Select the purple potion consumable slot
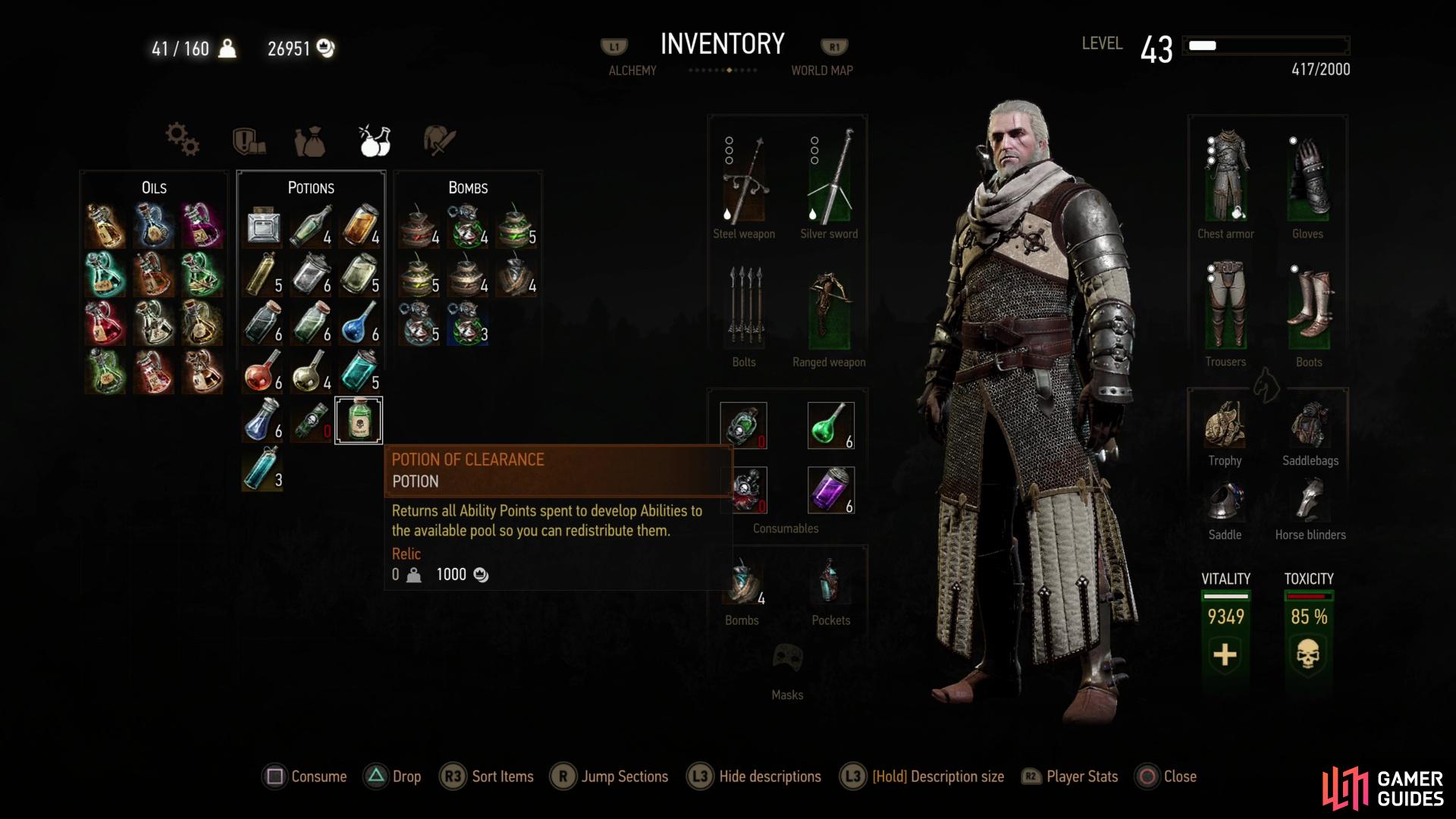Image resolution: width=1456 pixels, height=819 pixels. pyautogui.click(x=831, y=490)
